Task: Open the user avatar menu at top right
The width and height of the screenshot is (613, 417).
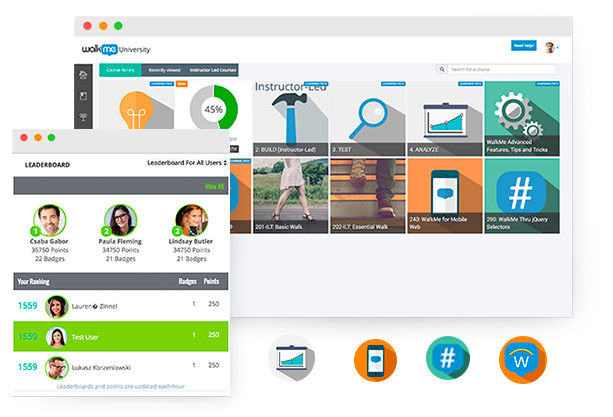Action: (x=550, y=48)
